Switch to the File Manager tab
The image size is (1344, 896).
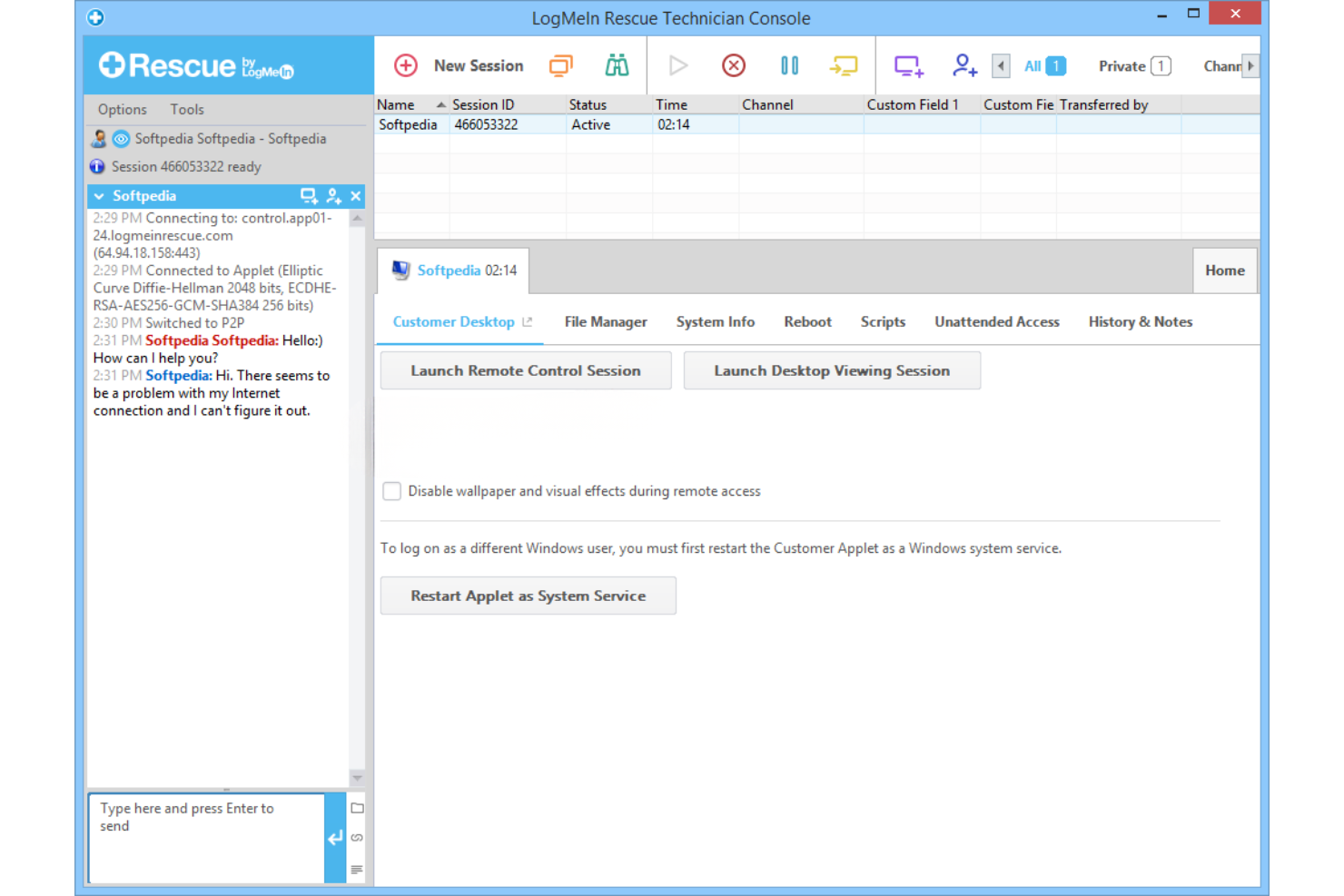pyautogui.click(x=606, y=321)
